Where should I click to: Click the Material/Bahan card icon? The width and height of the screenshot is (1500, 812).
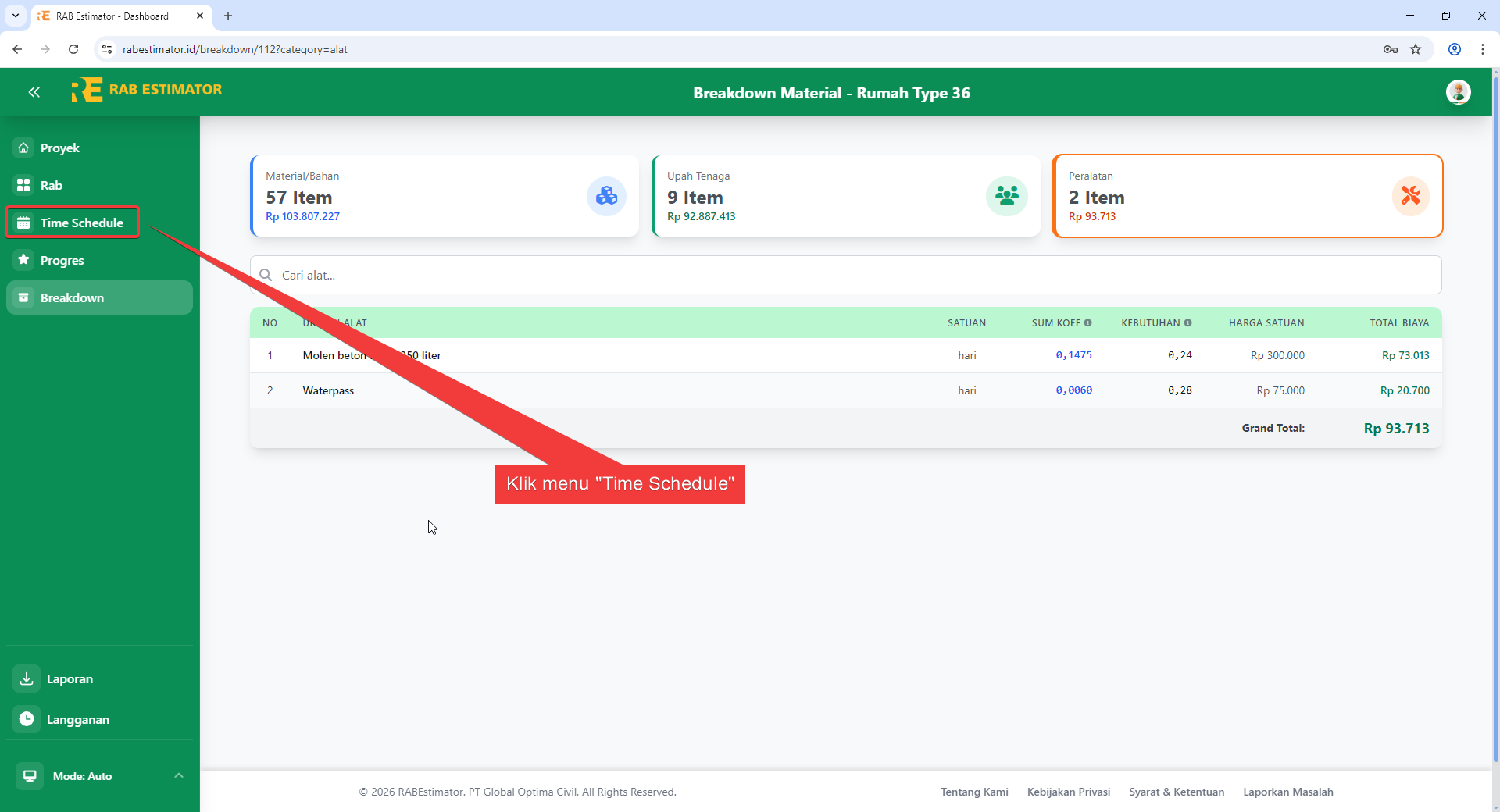(x=606, y=196)
